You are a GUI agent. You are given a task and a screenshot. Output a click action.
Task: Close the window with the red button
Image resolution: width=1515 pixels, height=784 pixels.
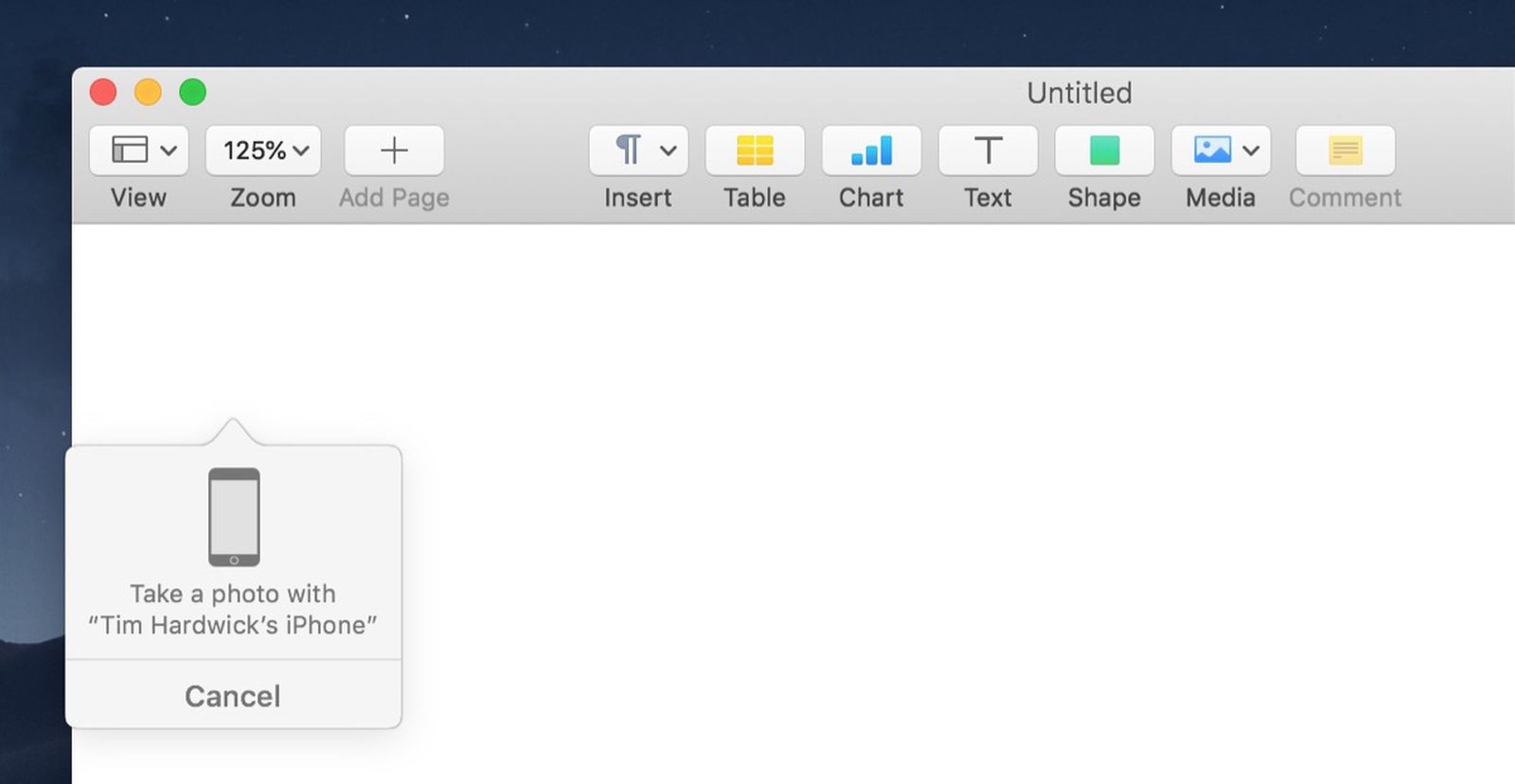(103, 92)
